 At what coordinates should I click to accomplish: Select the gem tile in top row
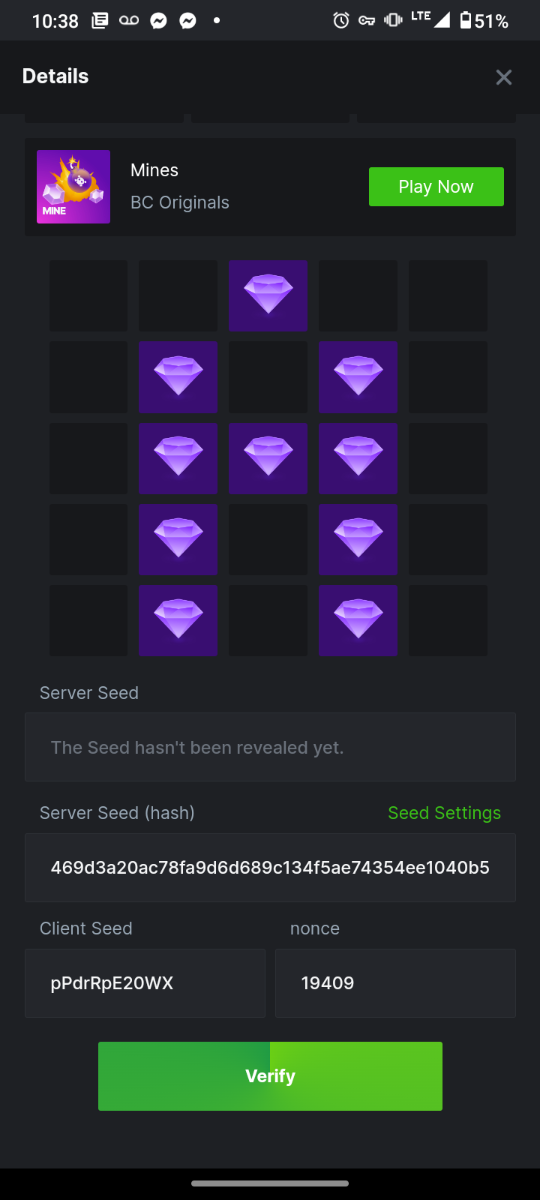coord(268,296)
